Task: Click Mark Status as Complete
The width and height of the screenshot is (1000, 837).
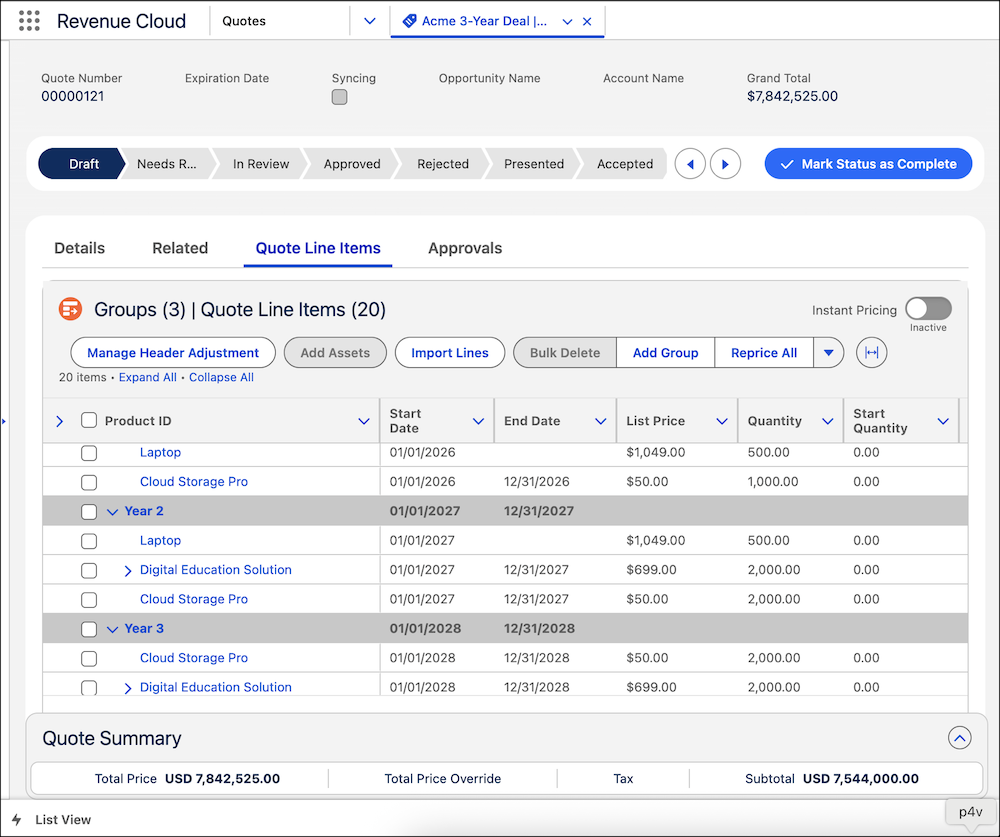Action: 868,164
